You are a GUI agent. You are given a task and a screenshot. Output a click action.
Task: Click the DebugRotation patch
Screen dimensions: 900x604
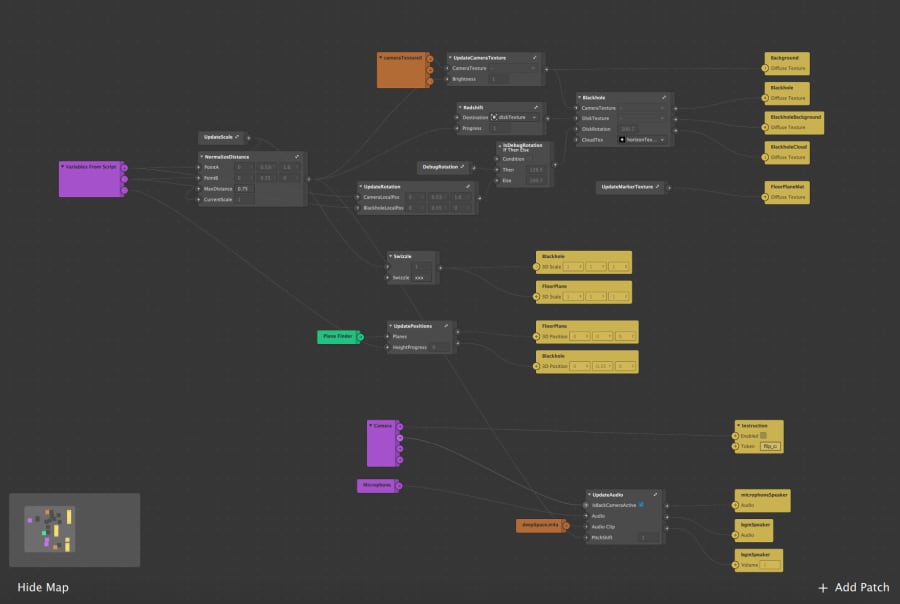pos(443,167)
